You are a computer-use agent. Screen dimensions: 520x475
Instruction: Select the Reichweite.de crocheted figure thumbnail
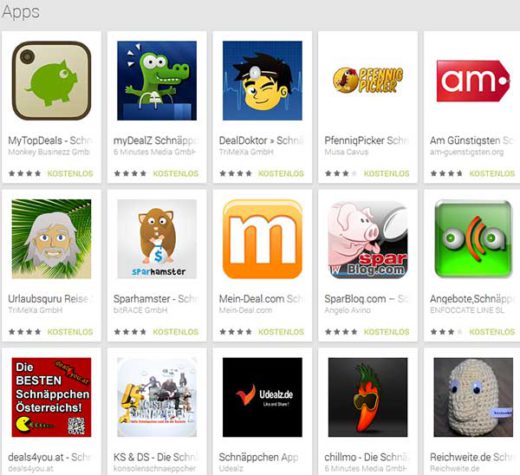coord(473,397)
